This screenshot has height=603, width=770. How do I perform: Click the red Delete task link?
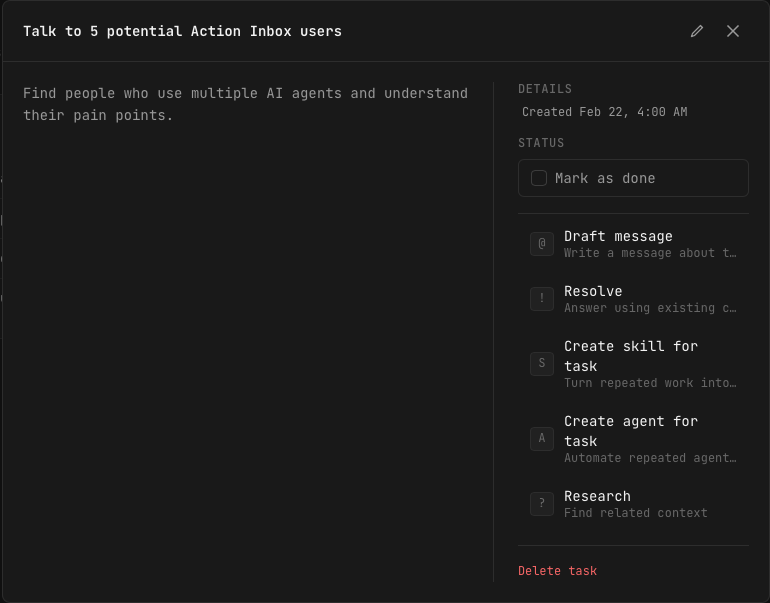[557, 571]
